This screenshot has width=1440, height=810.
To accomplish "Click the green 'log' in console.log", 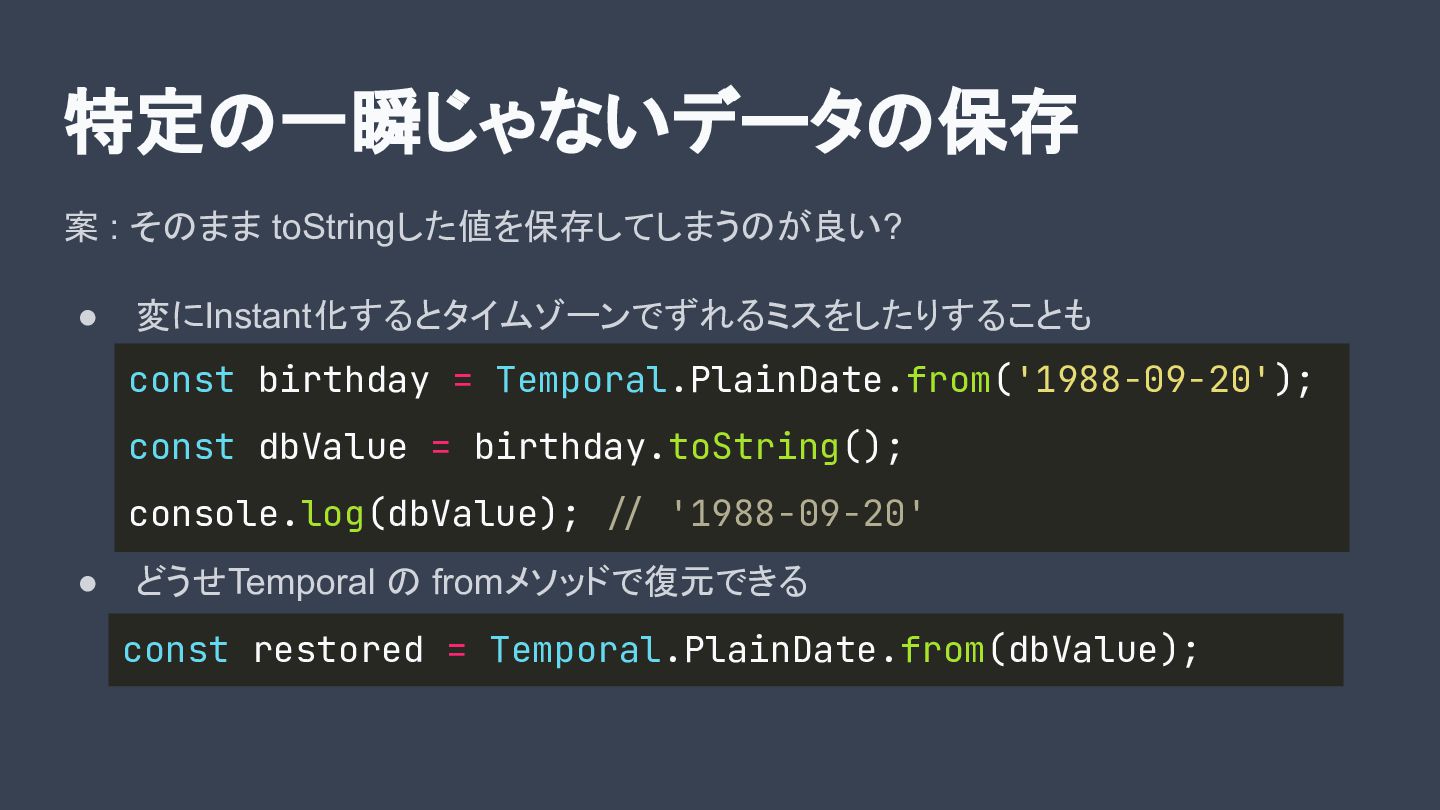I will click(x=333, y=514).
